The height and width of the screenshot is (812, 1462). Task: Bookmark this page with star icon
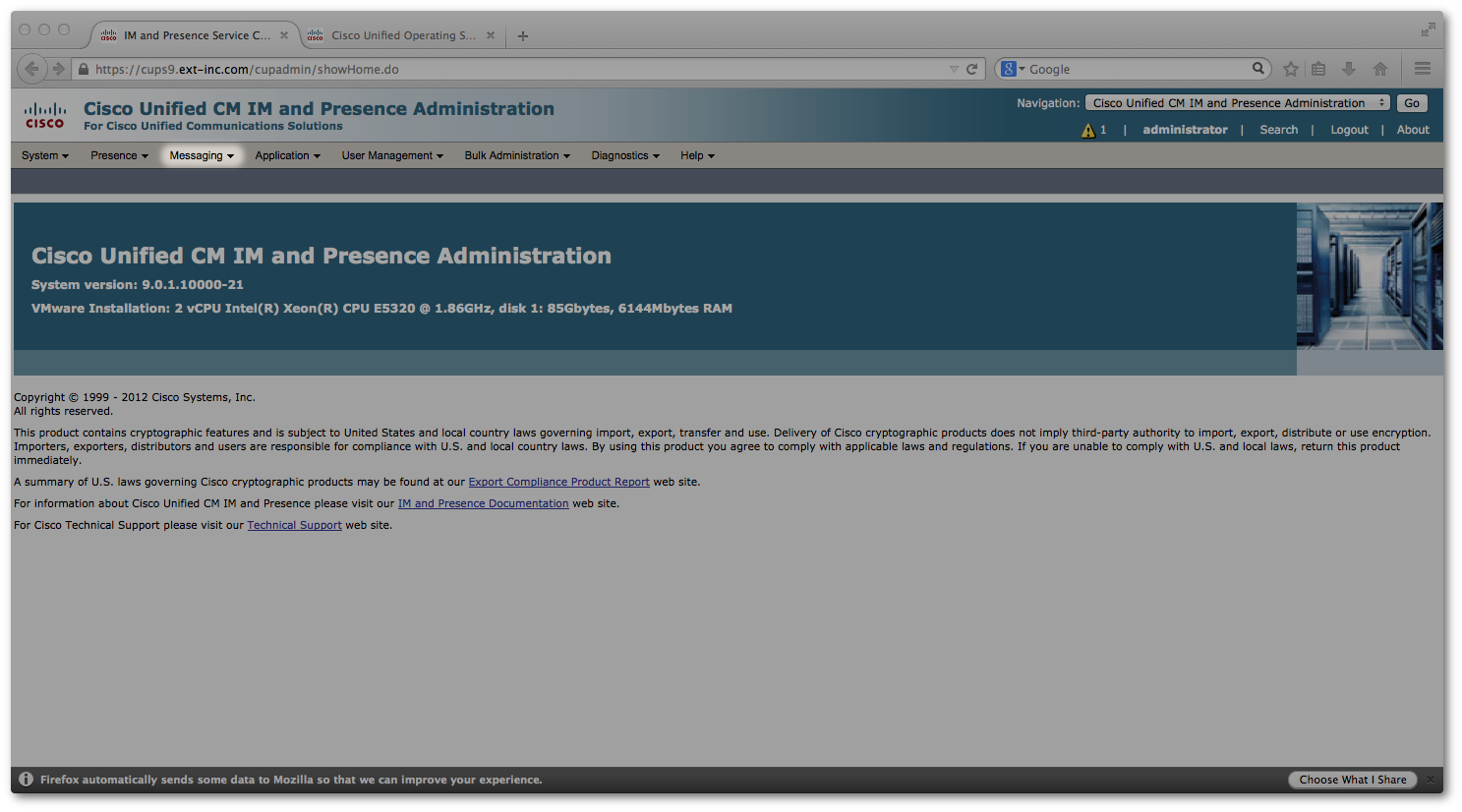pyautogui.click(x=1291, y=69)
